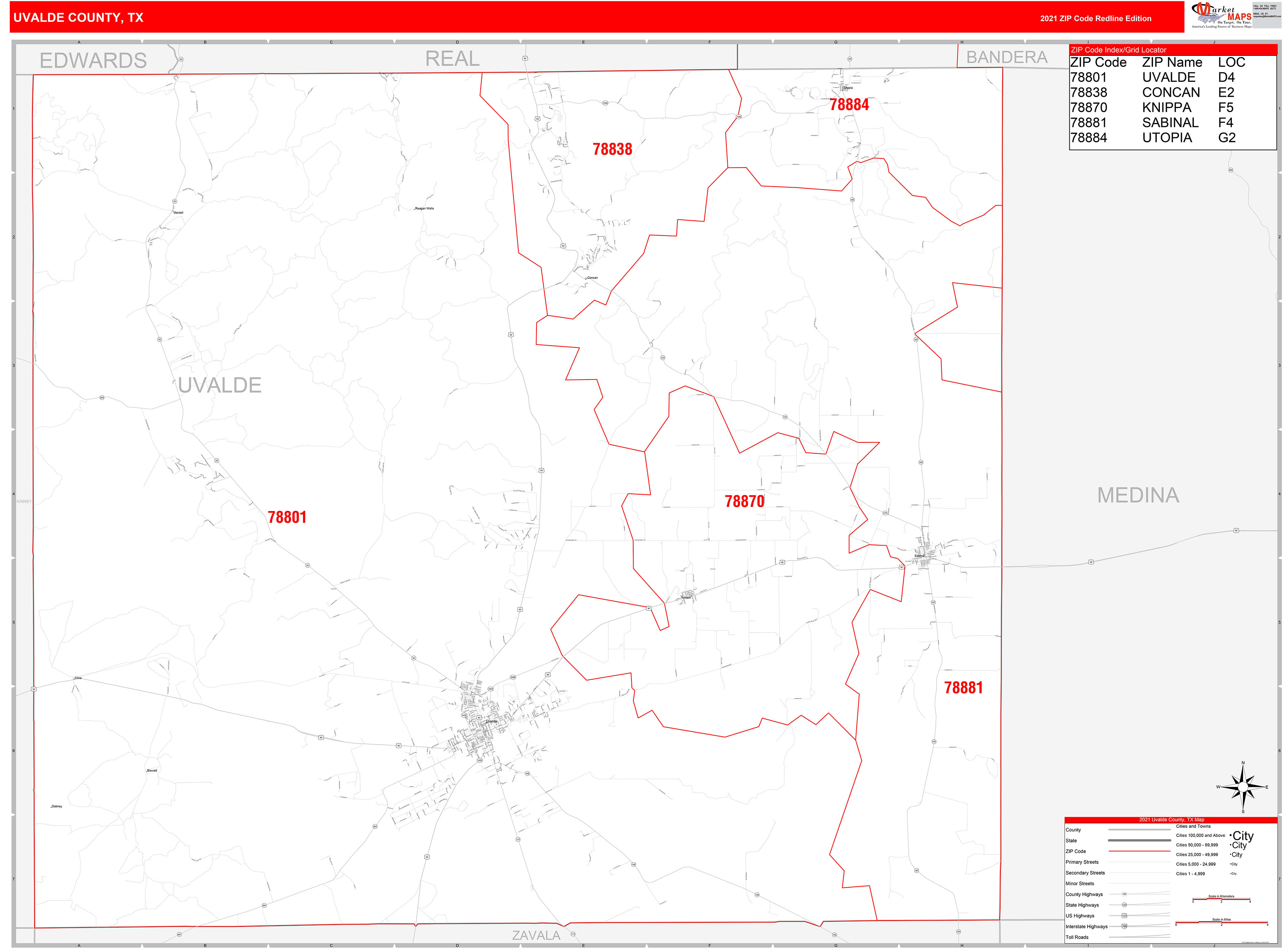Click the red ZIP Code line sample in legend
The image size is (1288, 949).
pyautogui.click(x=1139, y=851)
